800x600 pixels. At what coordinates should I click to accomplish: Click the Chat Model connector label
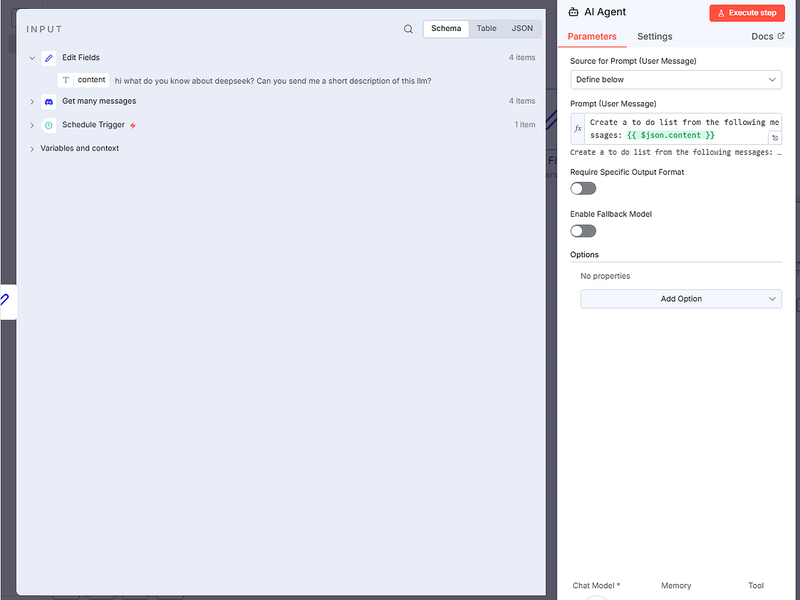pos(596,586)
